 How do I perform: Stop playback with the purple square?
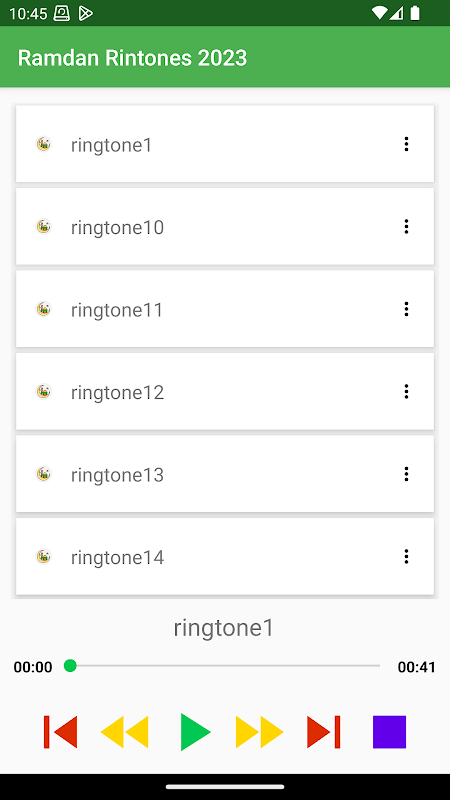(389, 732)
